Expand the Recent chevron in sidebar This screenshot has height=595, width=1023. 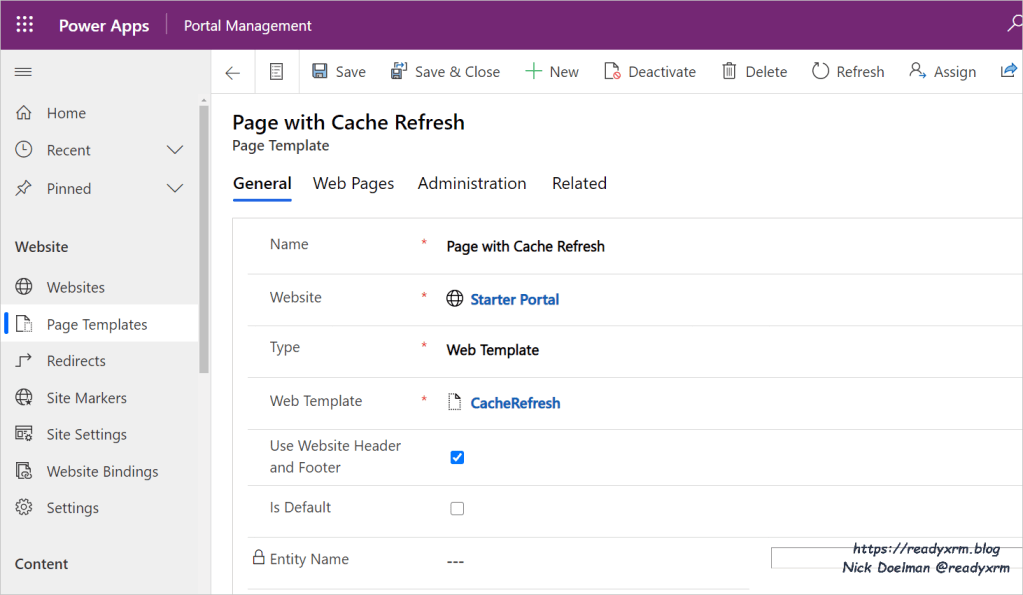tap(175, 150)
